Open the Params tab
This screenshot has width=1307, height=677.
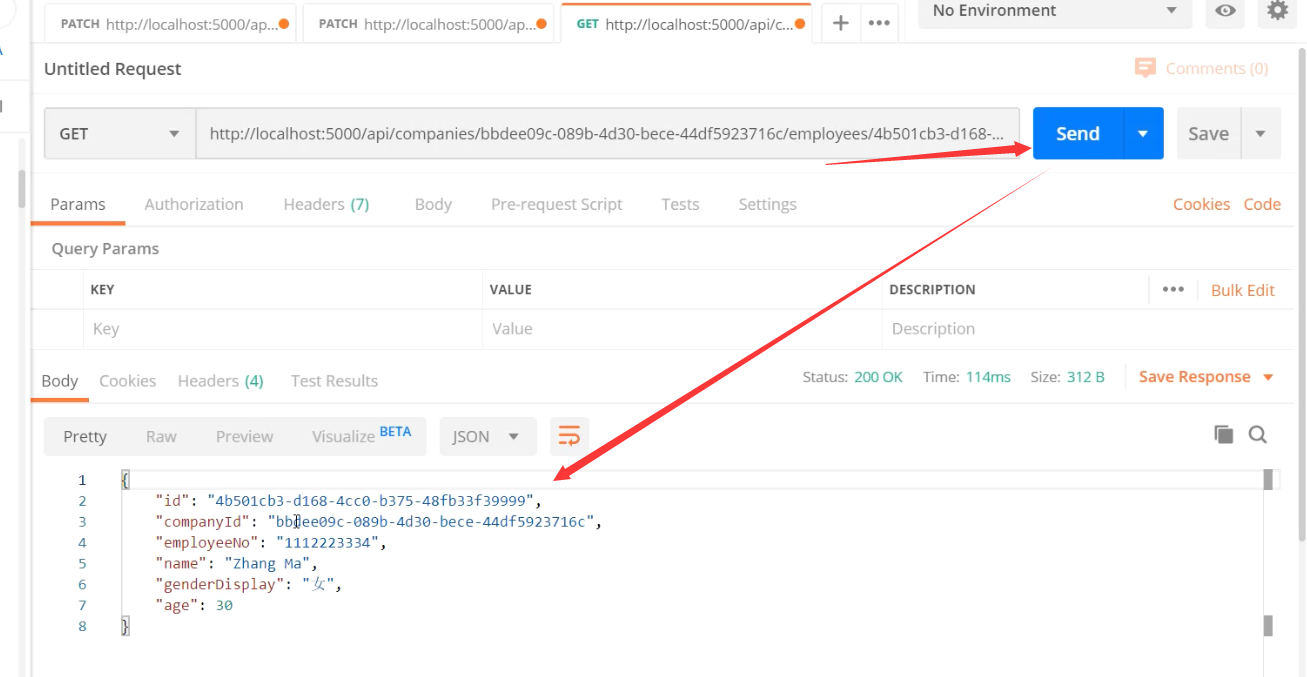[78, 204]
